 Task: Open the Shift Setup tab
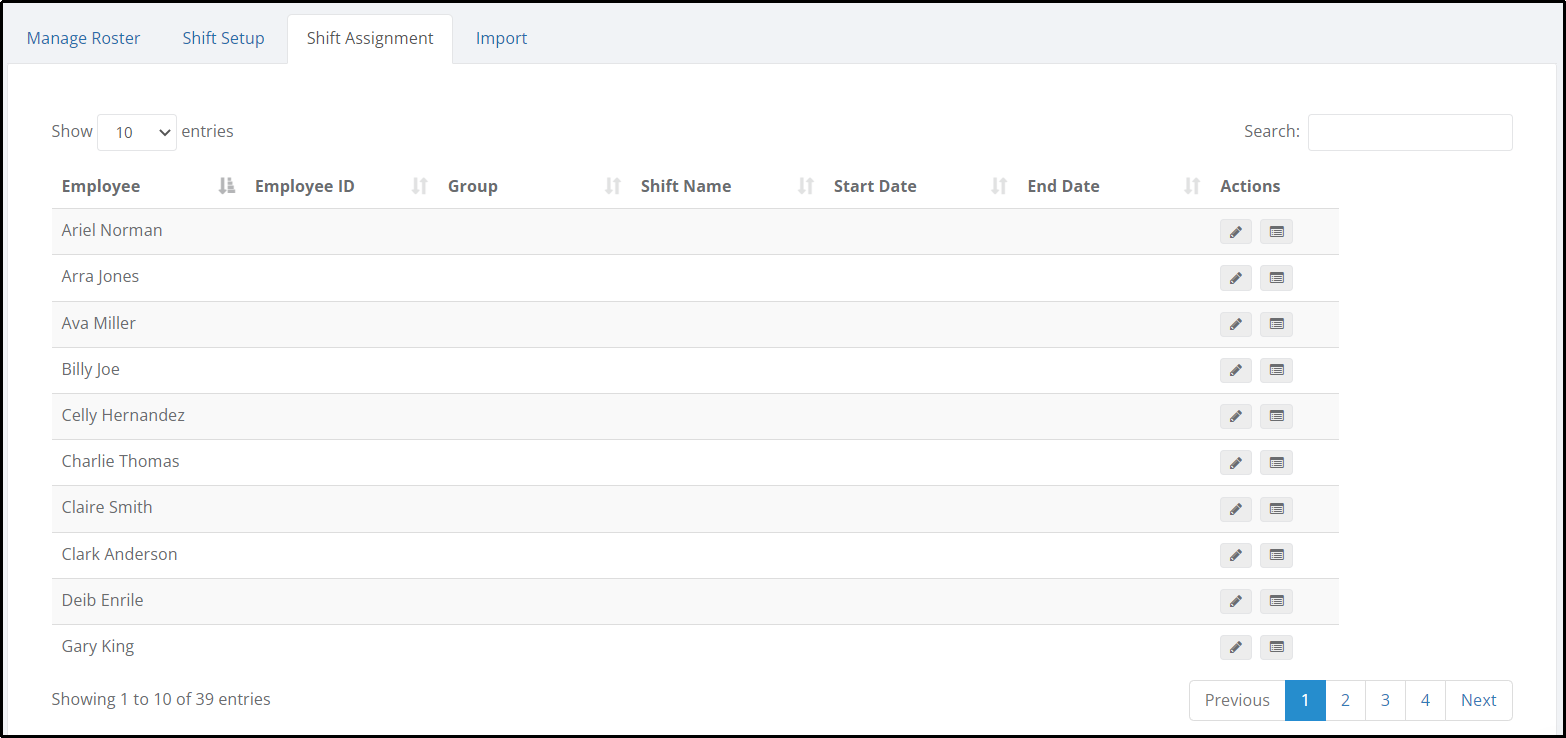(x=223, y=38)
